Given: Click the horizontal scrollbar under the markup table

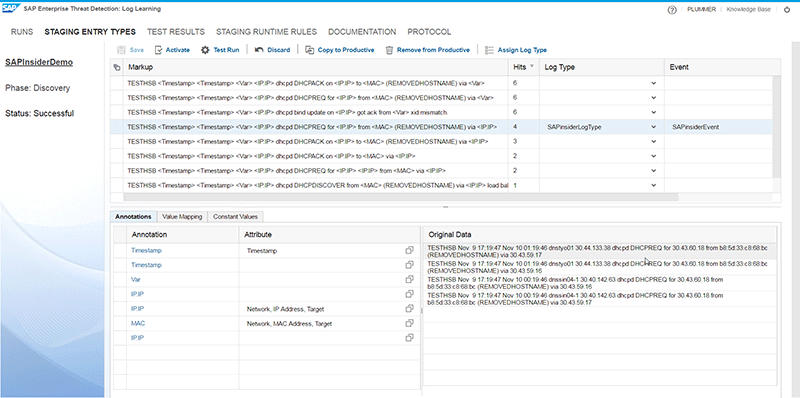Looking at the screenshot, I should coord(401,197).
